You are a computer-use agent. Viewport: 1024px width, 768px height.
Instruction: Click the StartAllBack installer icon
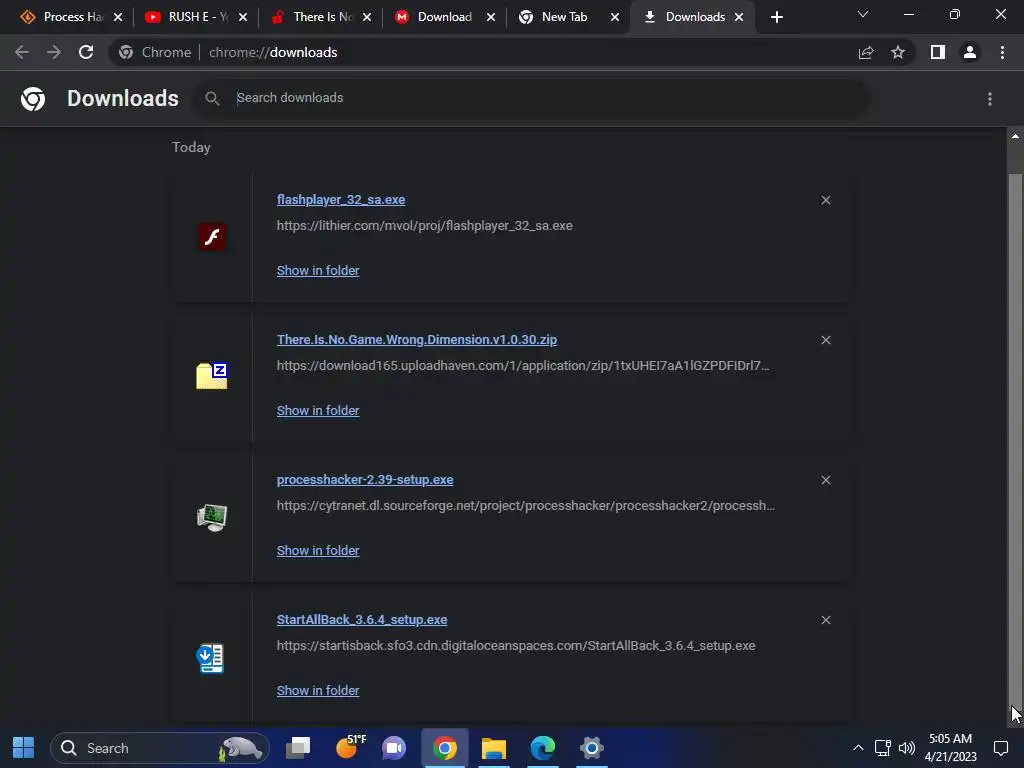(x=211, y=658)
